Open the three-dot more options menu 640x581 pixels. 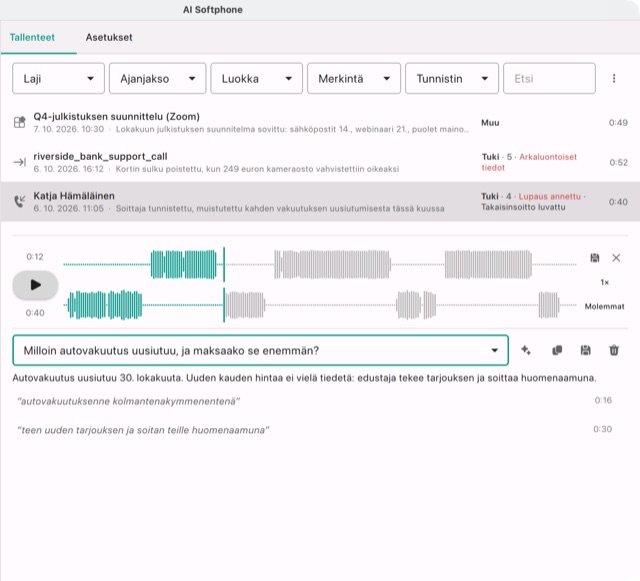[x=614, y=78]
